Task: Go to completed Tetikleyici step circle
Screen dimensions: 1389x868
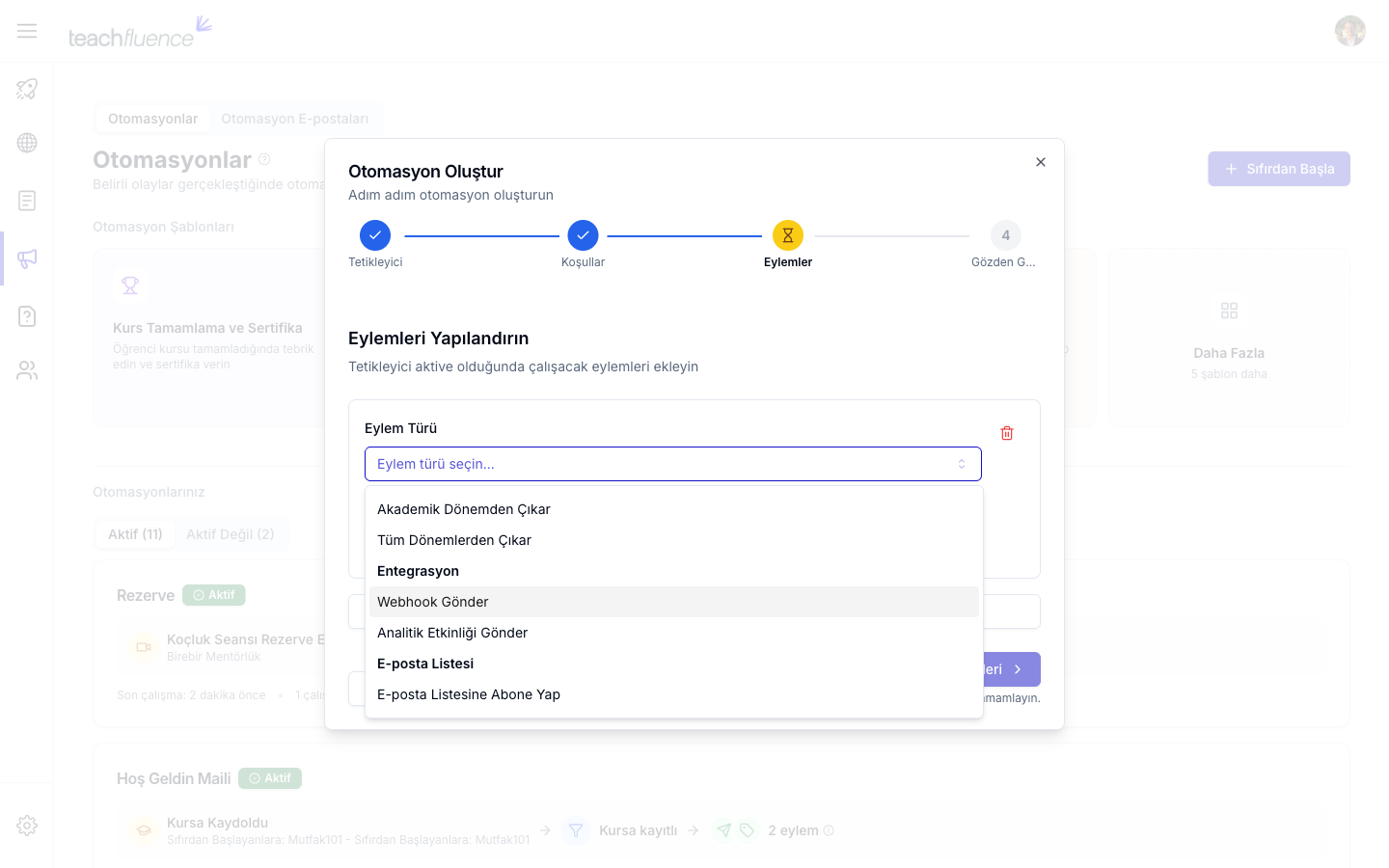Action: tap(375, 235)
